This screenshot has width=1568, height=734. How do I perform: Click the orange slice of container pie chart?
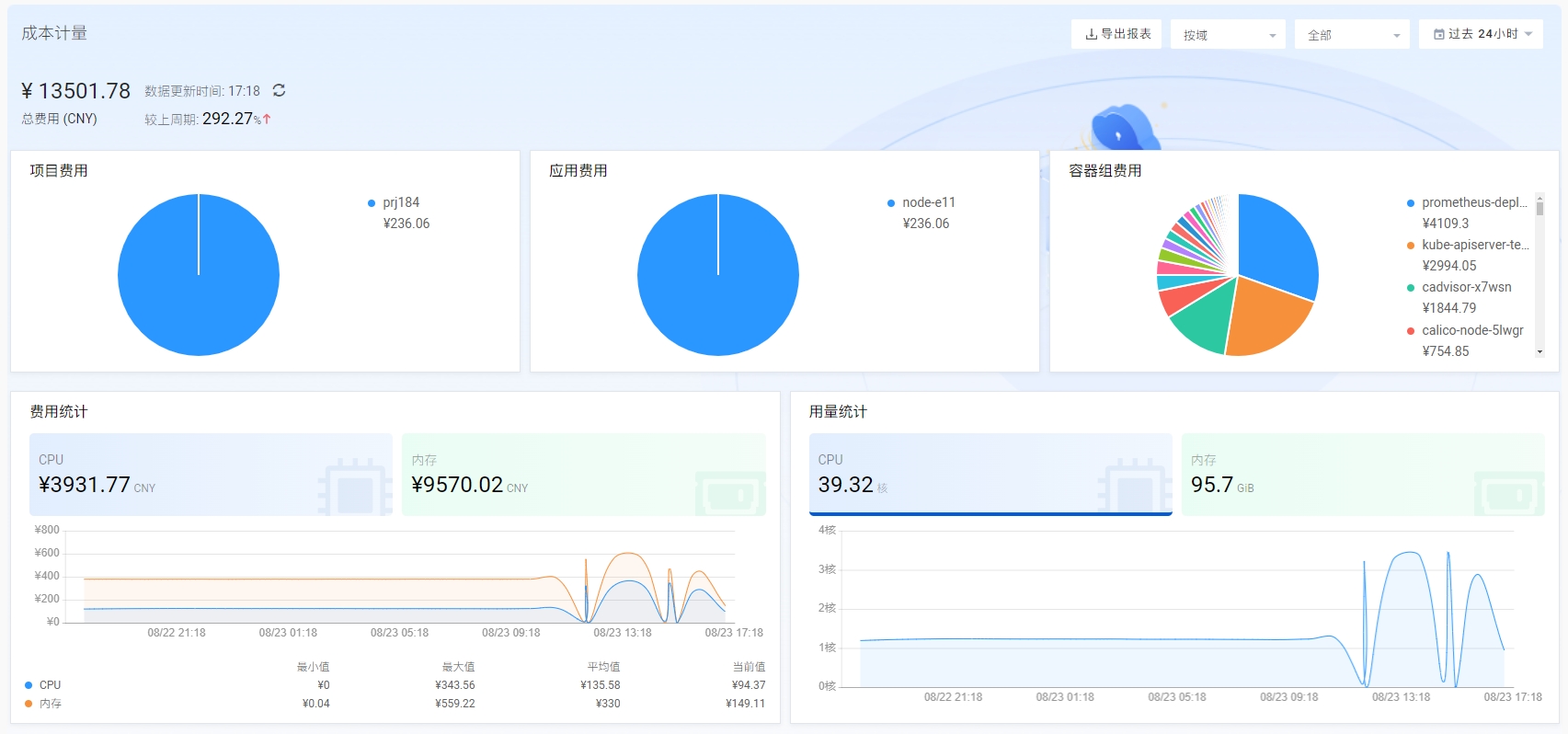pyautogui.click(x=1267, y=317)
